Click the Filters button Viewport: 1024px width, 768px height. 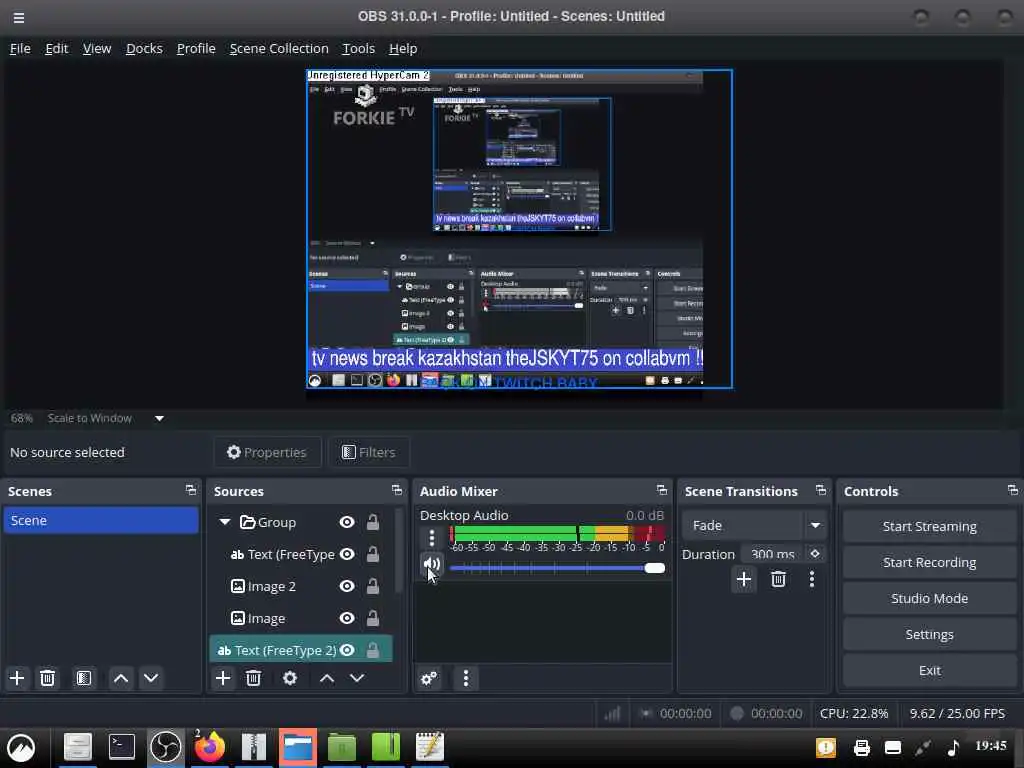point(368,452)
